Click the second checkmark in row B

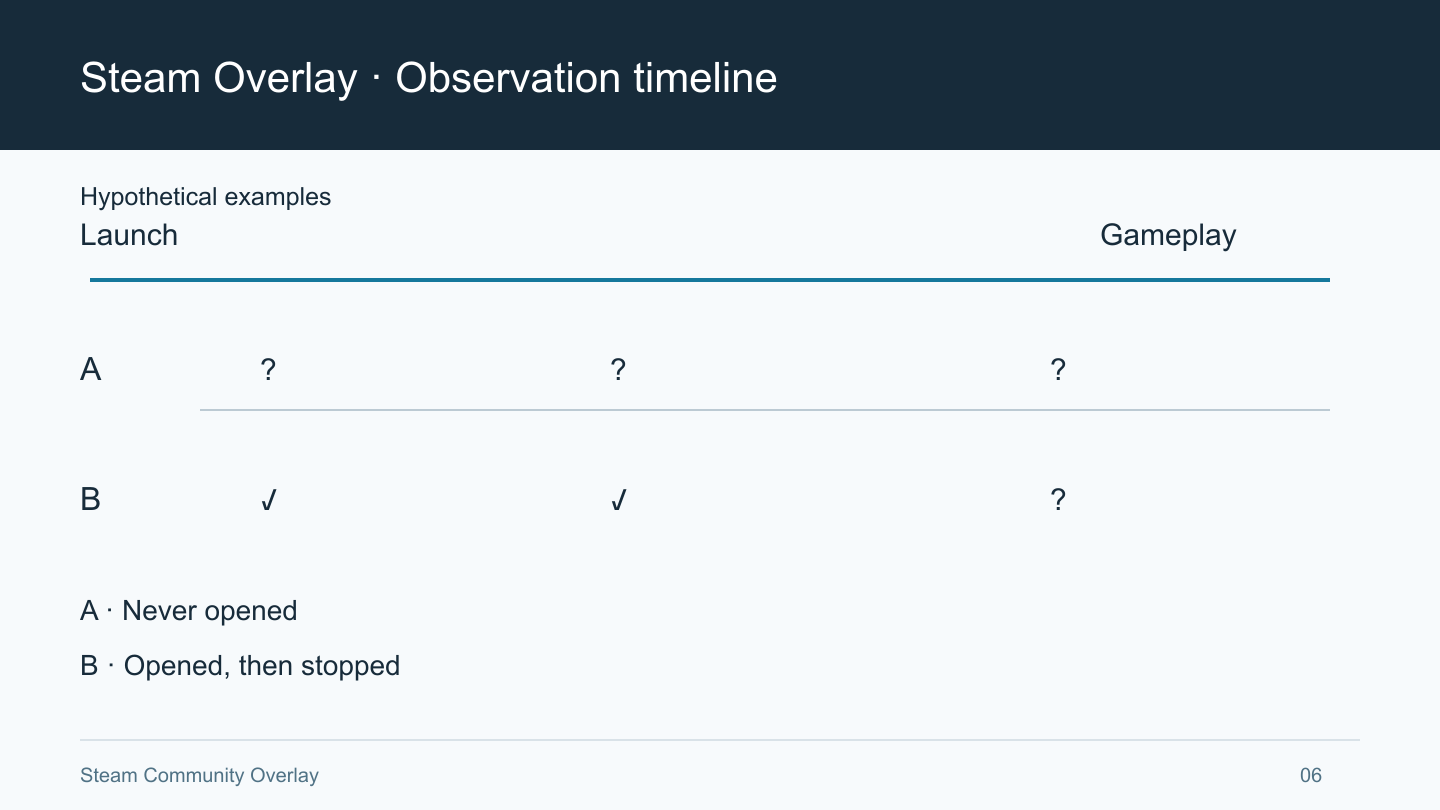click(x=618, y=500)
